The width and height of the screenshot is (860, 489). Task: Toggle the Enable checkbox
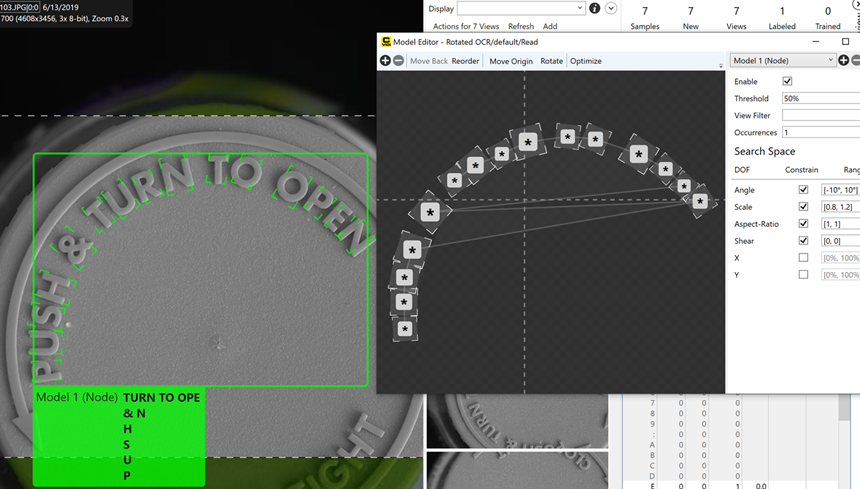pos(787,81)
